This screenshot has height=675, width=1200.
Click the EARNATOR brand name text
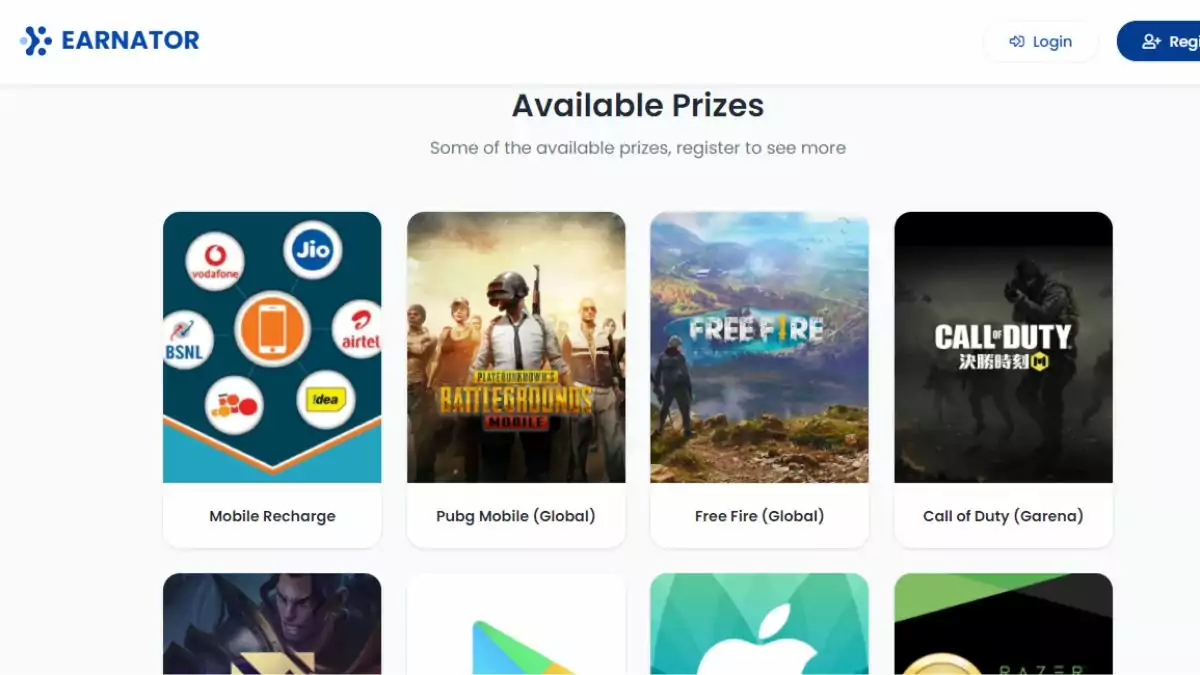coord(130,41)
